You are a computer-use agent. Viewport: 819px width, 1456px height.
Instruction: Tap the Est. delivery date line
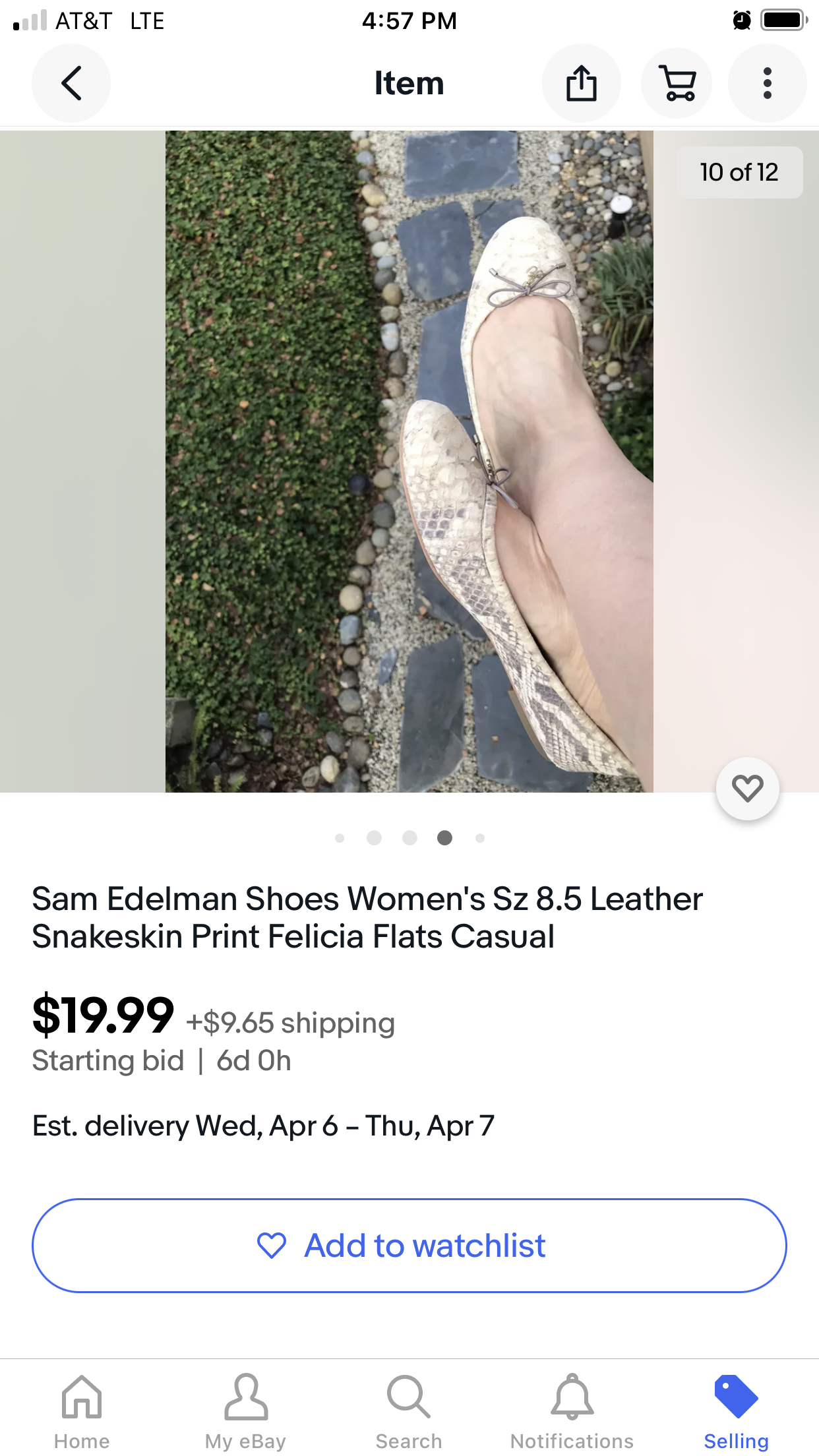click(263, 1126)
